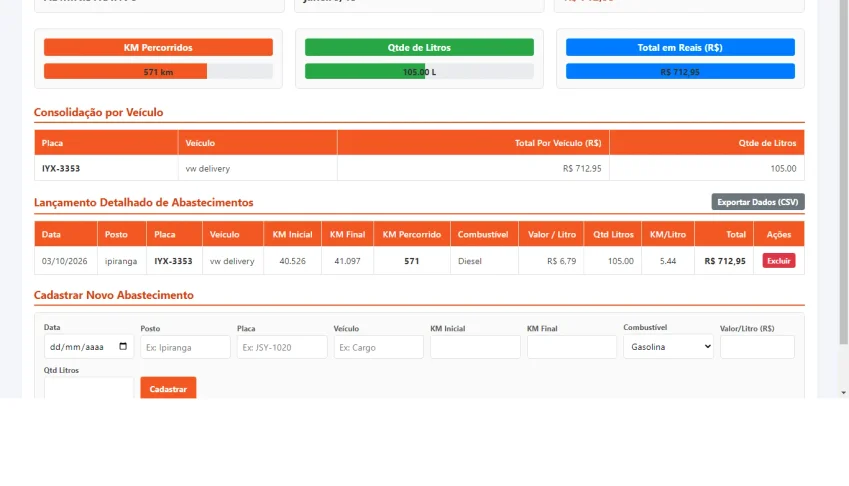Expand the Combustível dropdown showing Gasolina

(668, 347)
